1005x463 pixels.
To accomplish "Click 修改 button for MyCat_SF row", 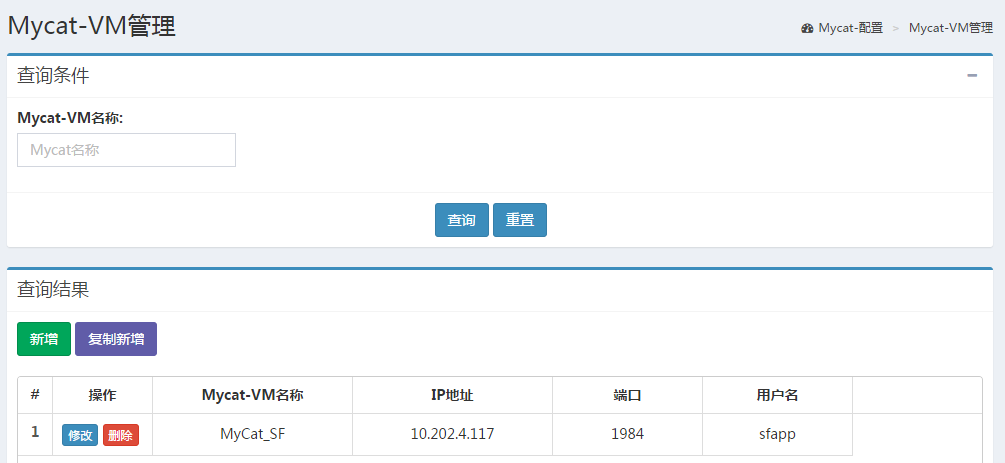I will pos(80,435).
